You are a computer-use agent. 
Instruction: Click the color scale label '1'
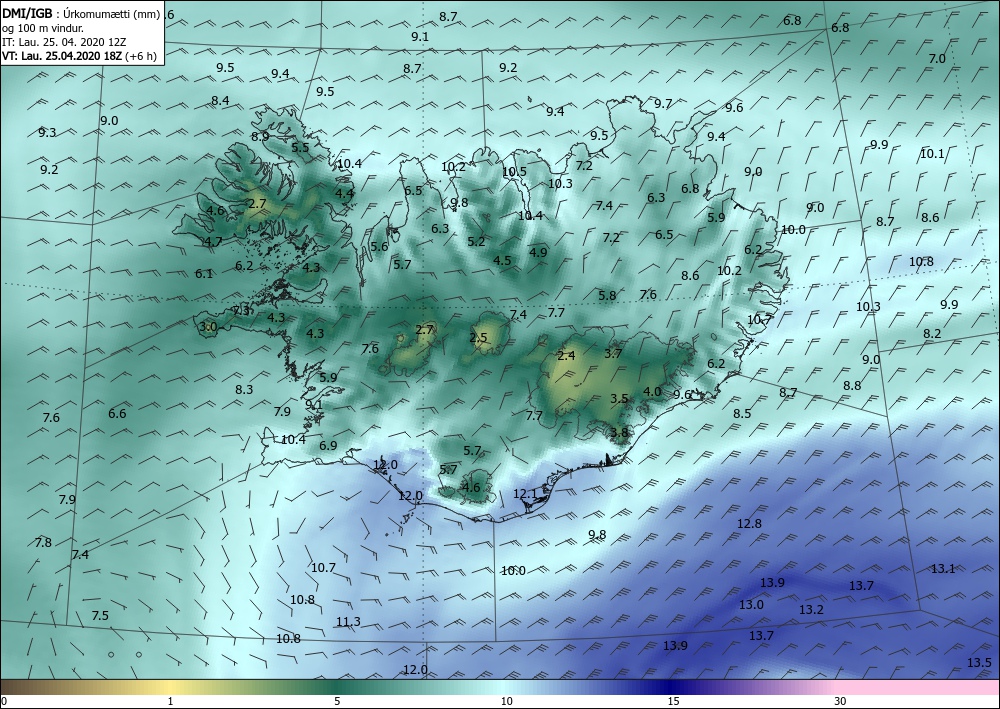pos(170,702)
